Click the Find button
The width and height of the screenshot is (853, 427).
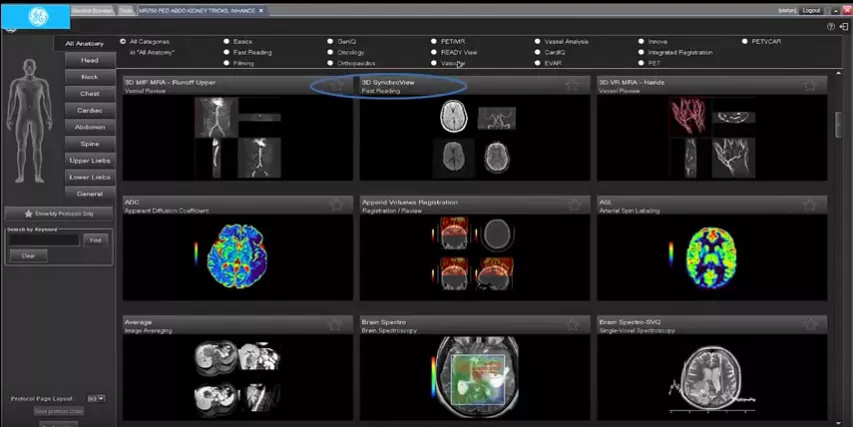tap(95, 240)
